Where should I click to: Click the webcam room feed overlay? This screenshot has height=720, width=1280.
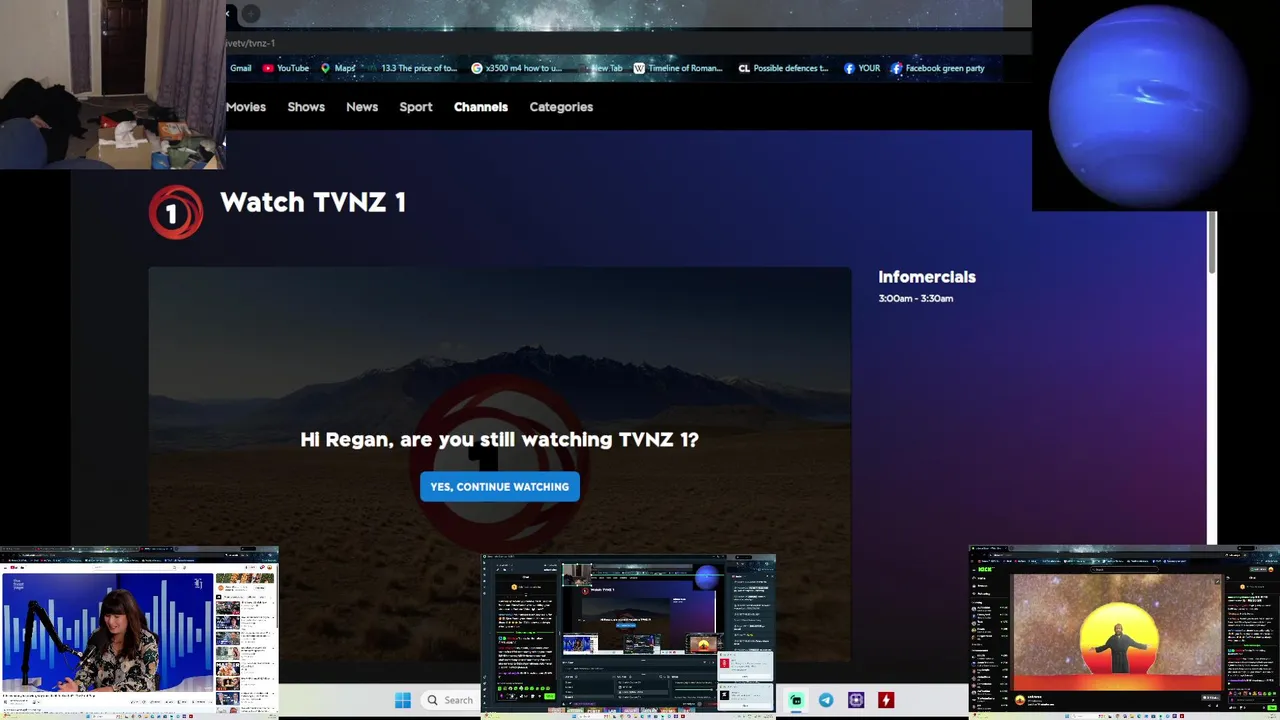tap(112, 84)
